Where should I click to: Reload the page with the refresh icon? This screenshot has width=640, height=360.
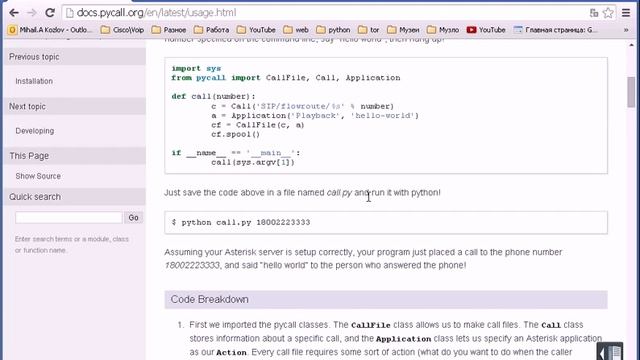[x=50, y=13]
